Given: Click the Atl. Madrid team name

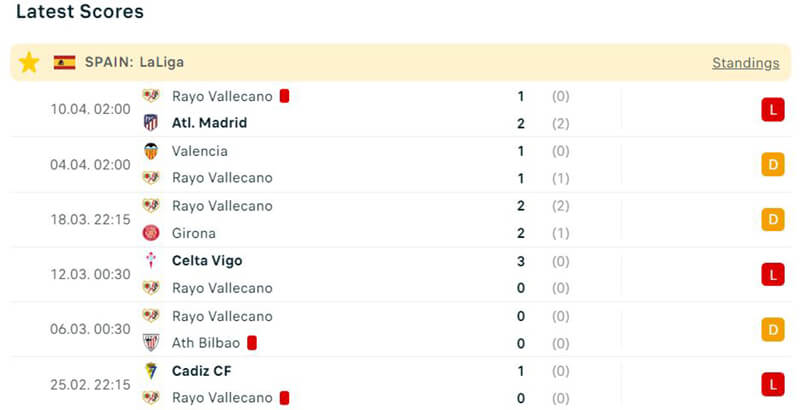Looking at the screenshot, I should [209, 123].
